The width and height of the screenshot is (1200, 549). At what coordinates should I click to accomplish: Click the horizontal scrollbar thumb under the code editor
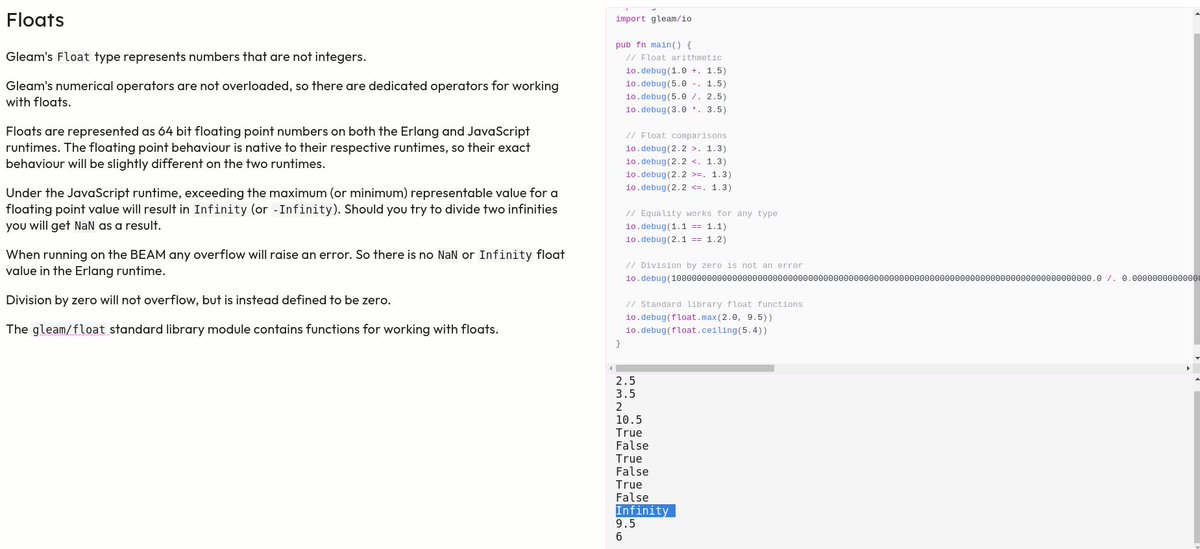pyautogui.click(x=693, y=368)
